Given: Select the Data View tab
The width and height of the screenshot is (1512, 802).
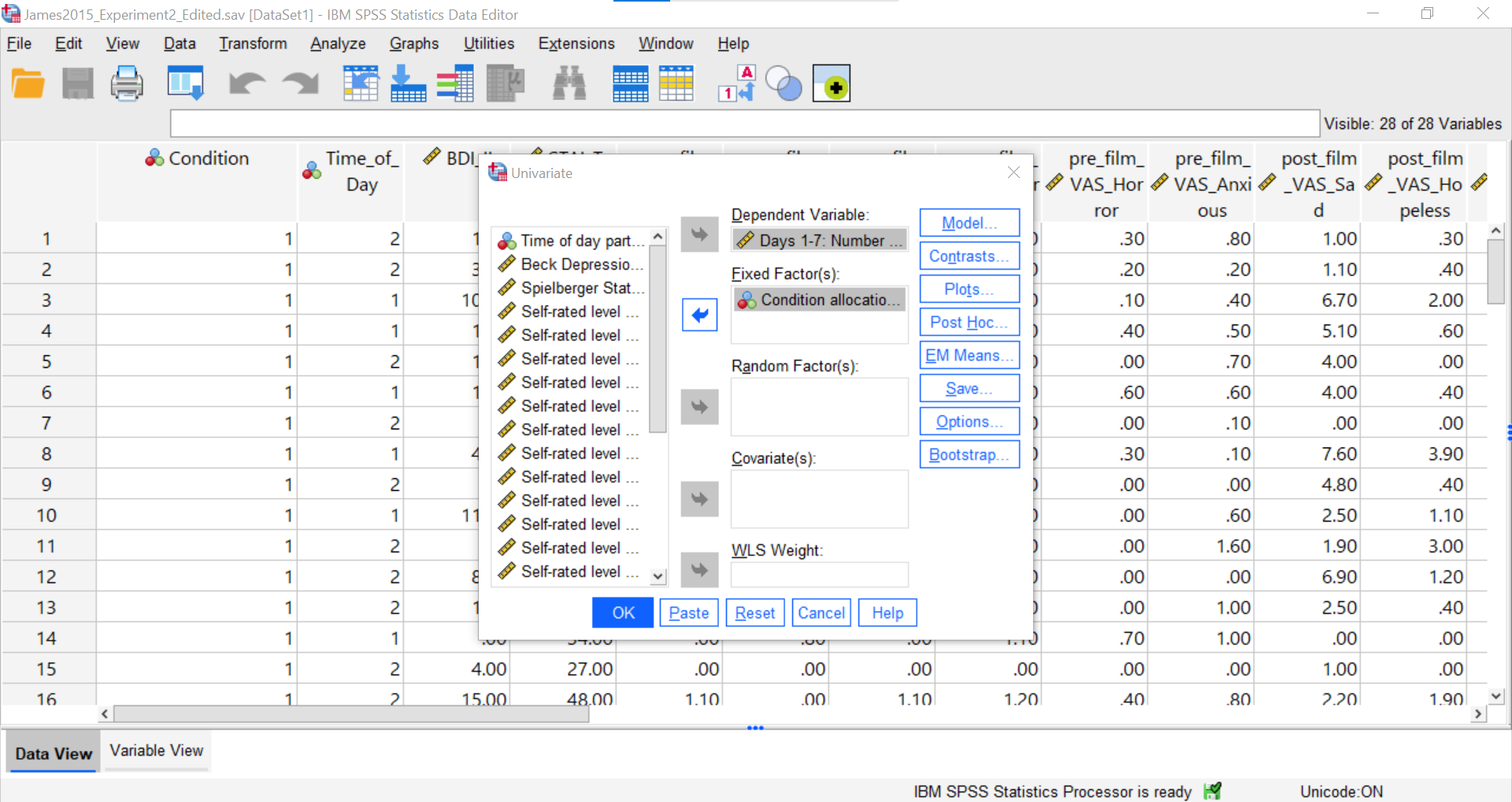Looking at the screenshot, I should tap(54, 753).
